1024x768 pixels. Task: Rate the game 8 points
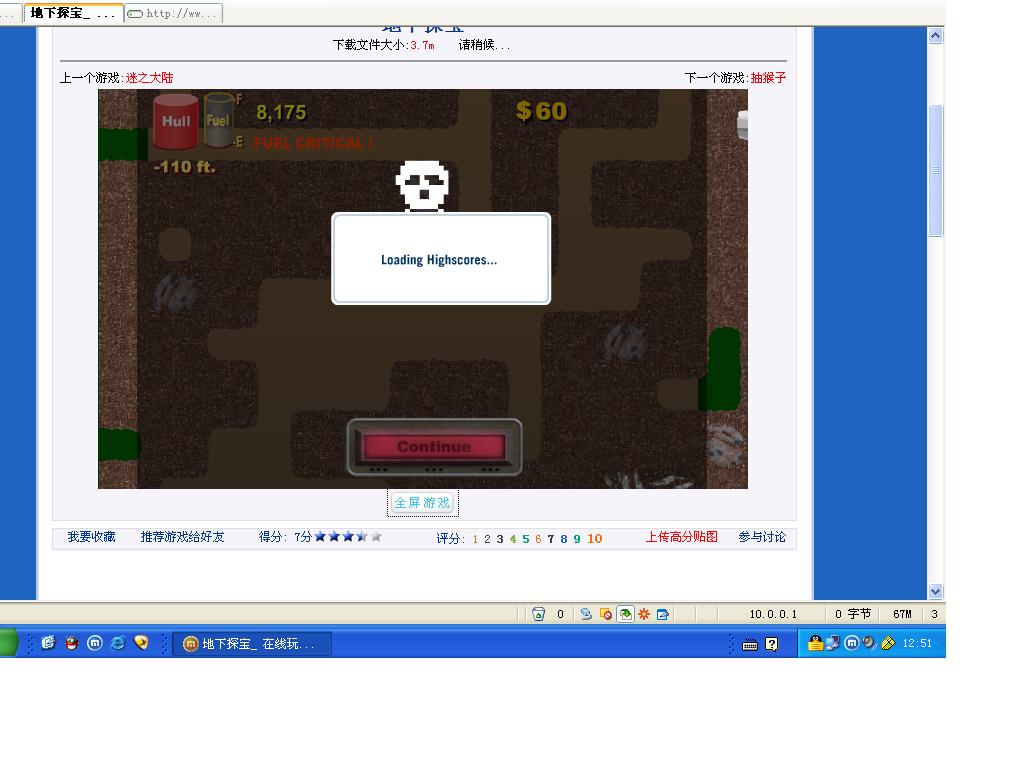point(564,539)
